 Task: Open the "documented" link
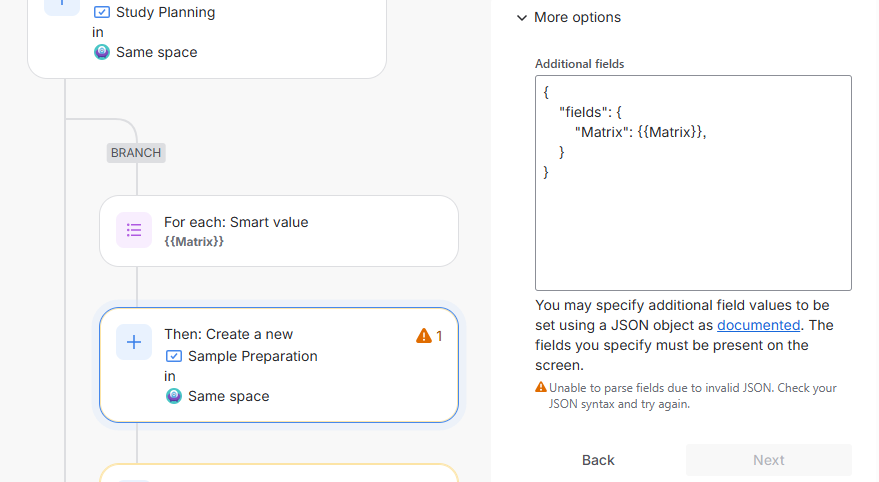pos(758,325)
